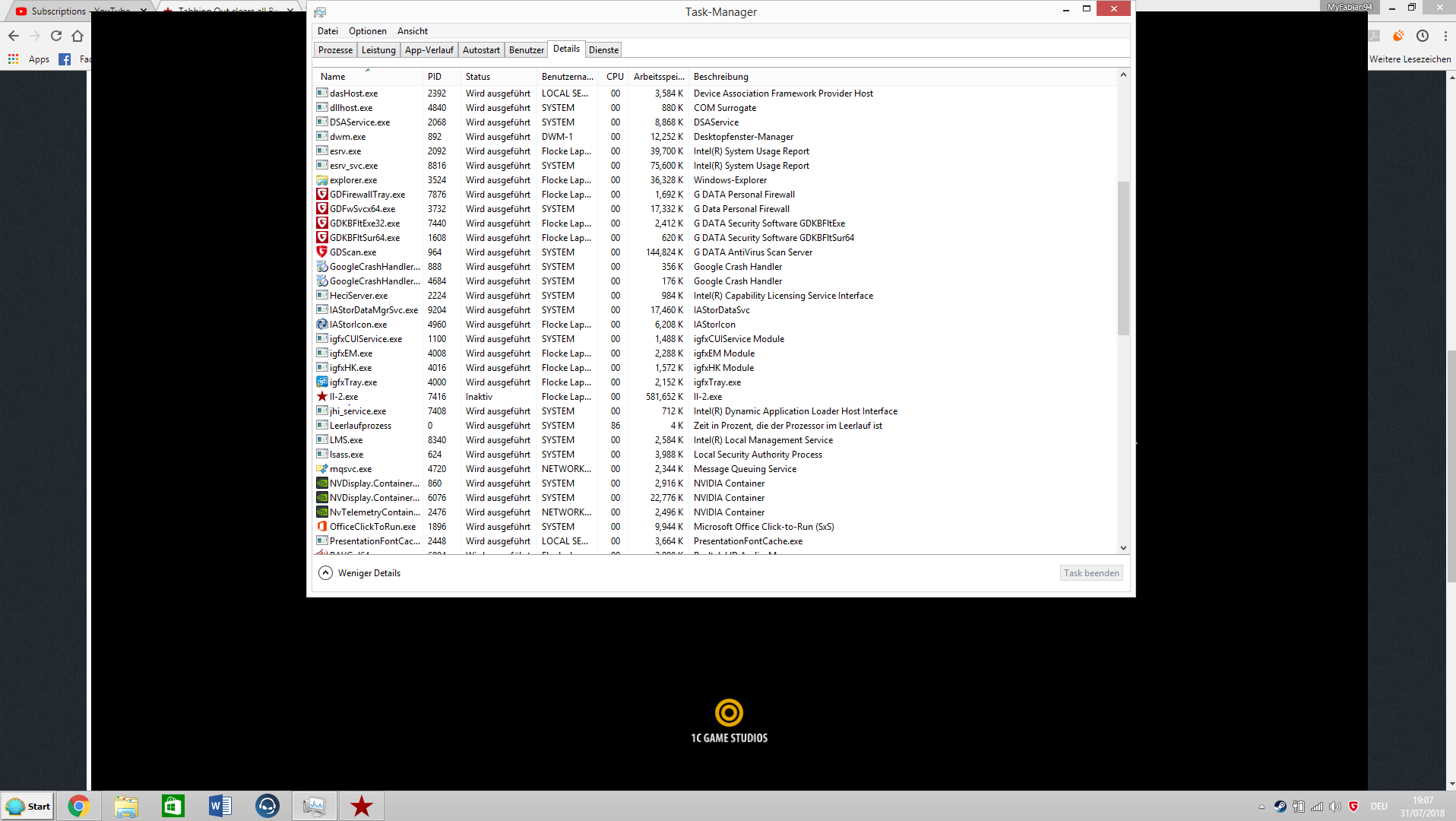Sort processes by Name column
This screenshot has height=821, width=1456.
click(368, 77)
